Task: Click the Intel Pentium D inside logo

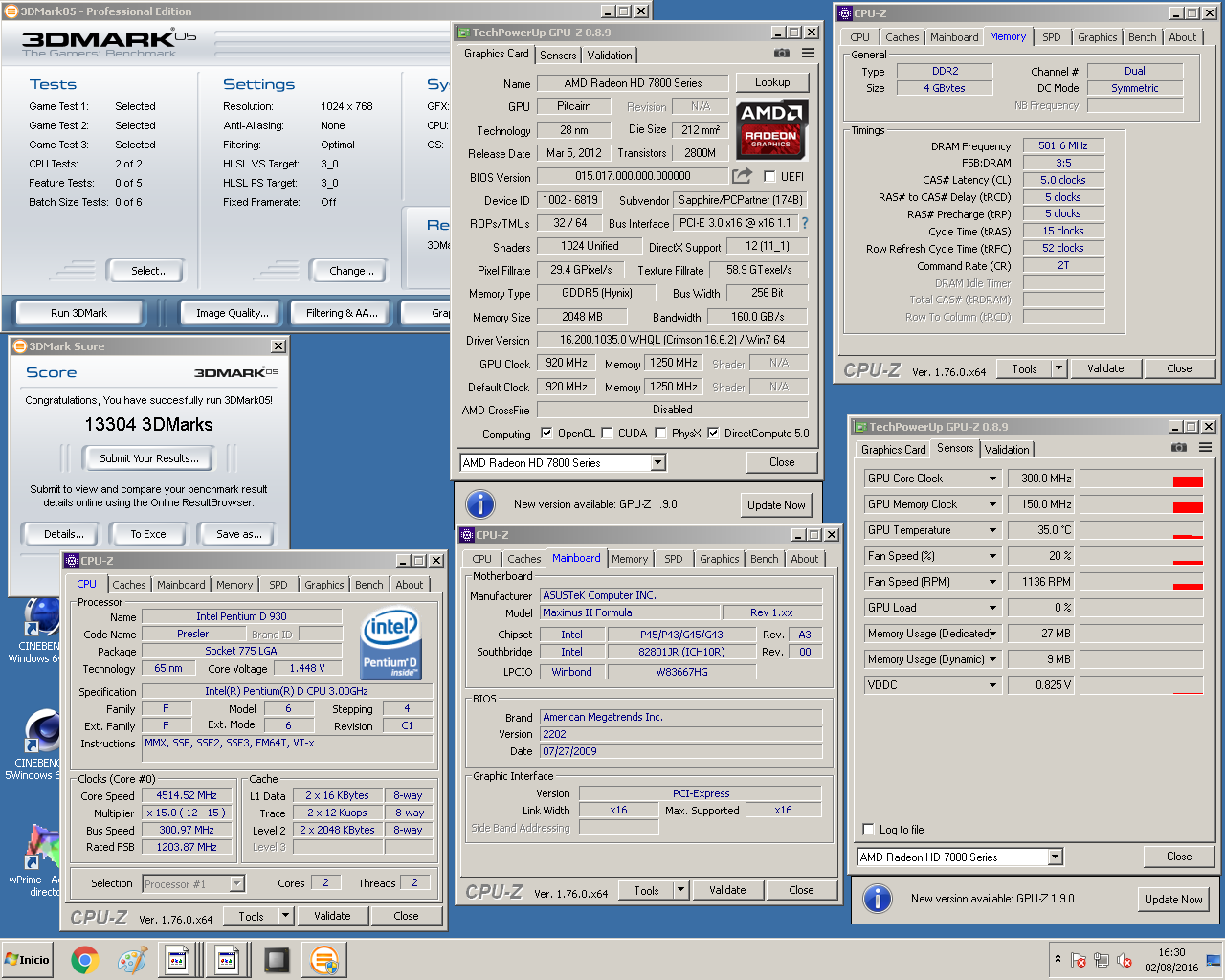Action: click(x=390, y=644)
